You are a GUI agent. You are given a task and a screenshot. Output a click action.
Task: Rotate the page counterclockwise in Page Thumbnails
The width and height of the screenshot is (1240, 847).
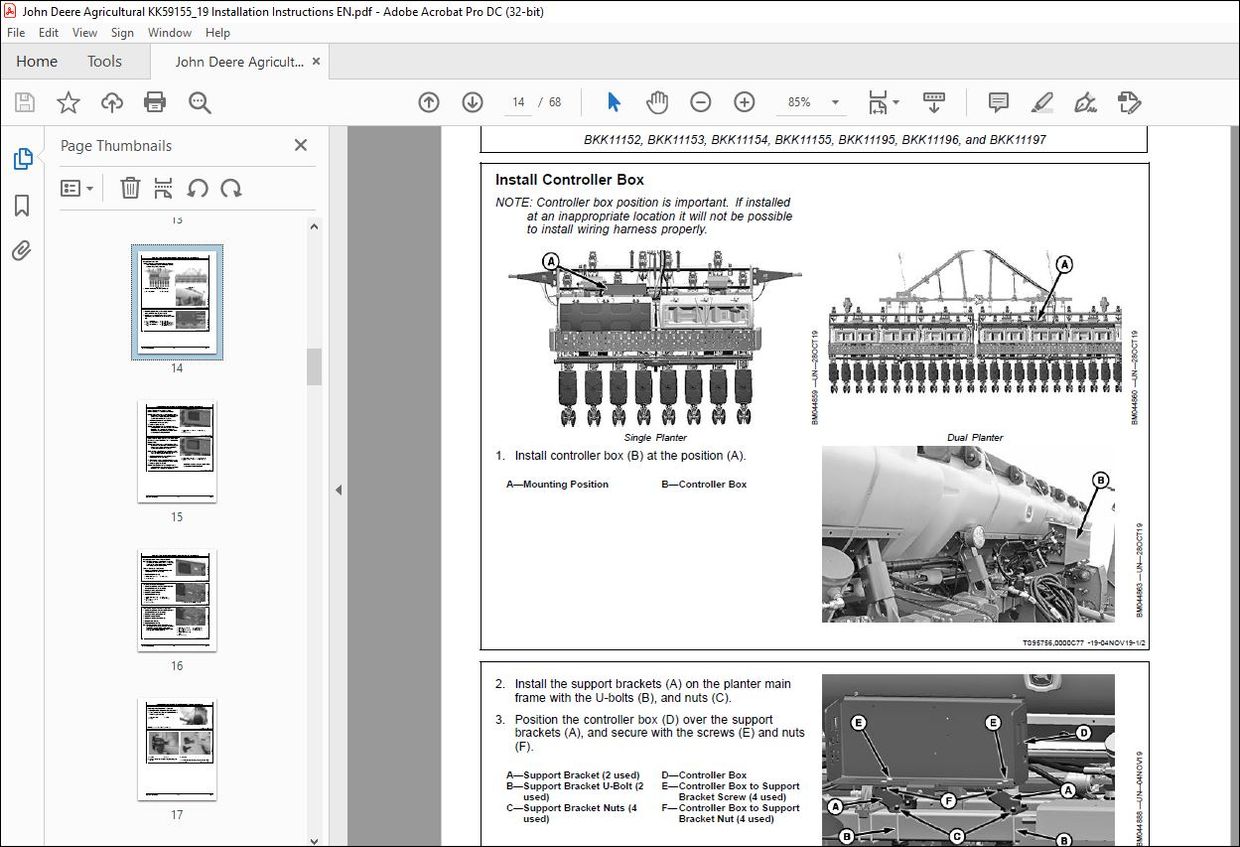tap(198, 188)
